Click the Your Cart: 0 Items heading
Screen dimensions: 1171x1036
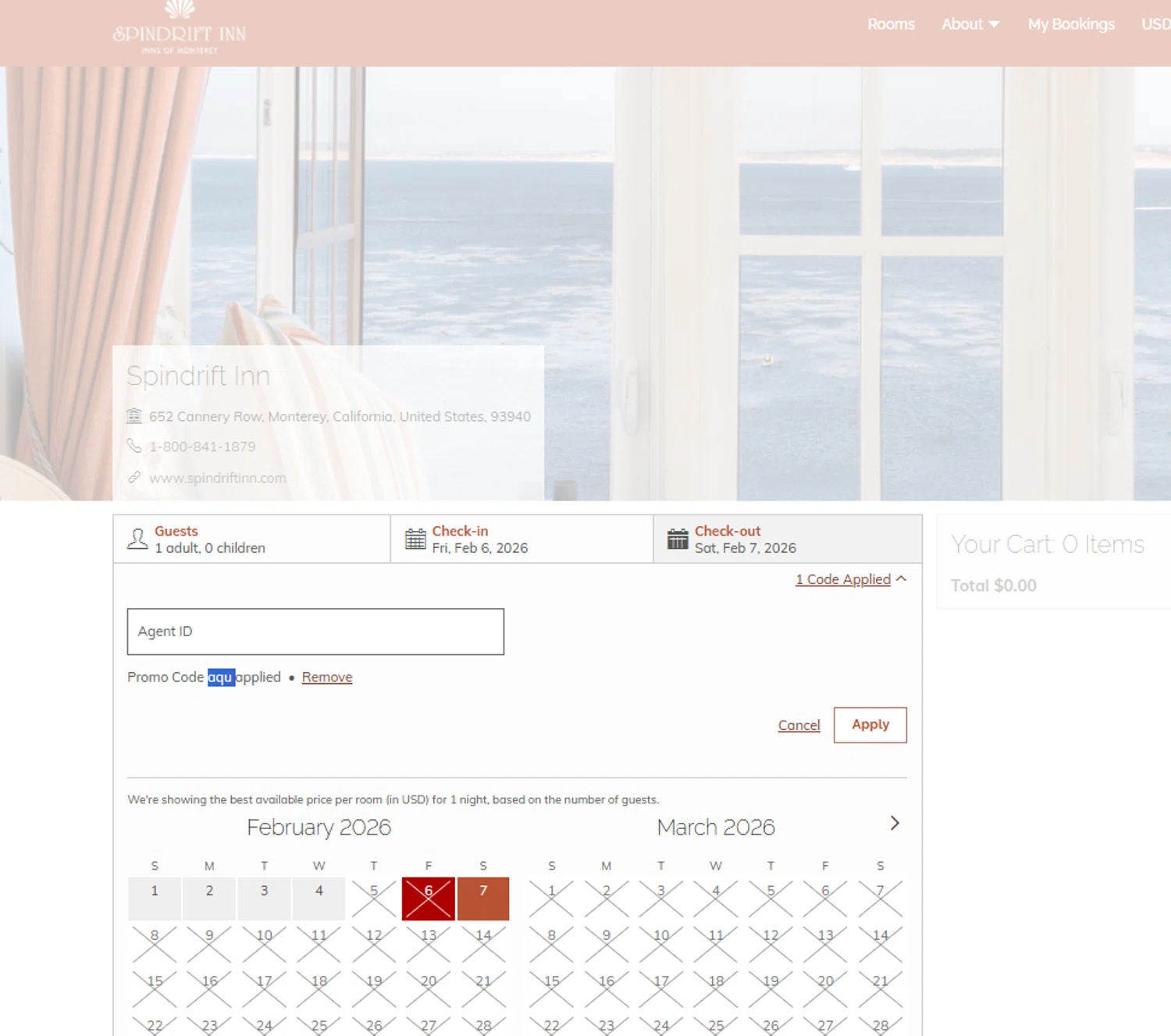tap(1048, 544)
